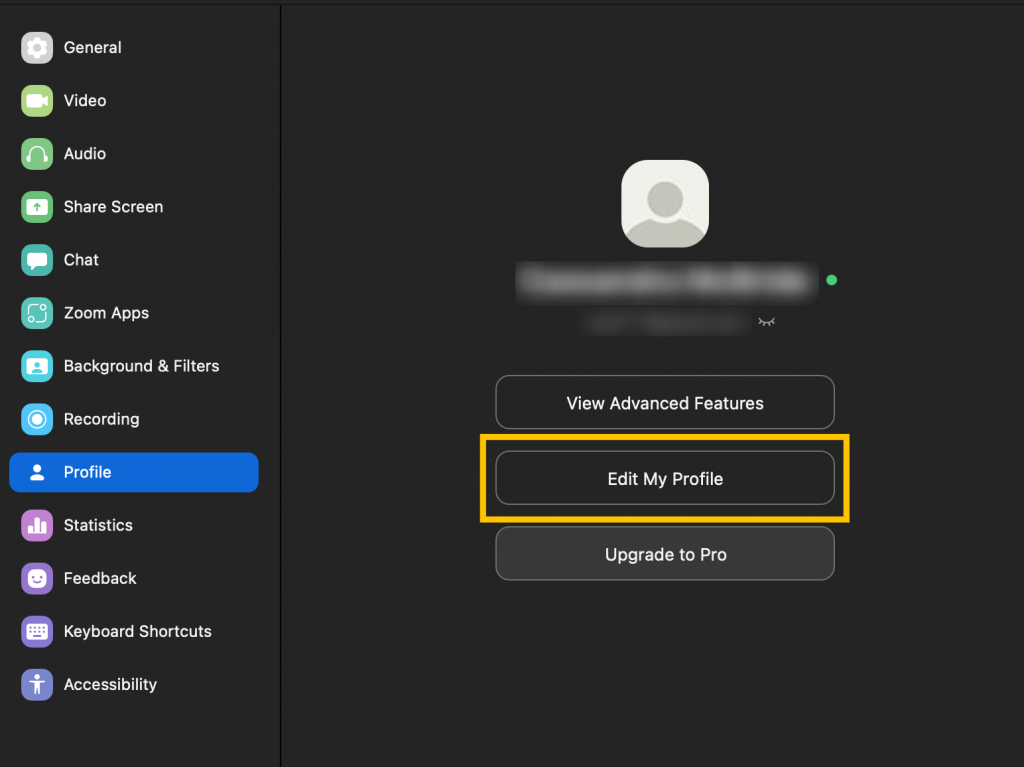Open the Keyboard Shortcuts icon
Screen dimensions: 1024x767
(x=36, y=631)
